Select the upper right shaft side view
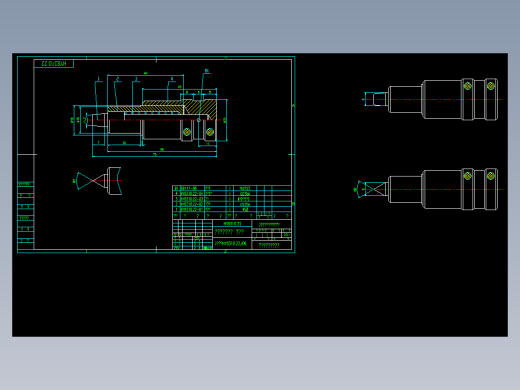 point(433,99)
